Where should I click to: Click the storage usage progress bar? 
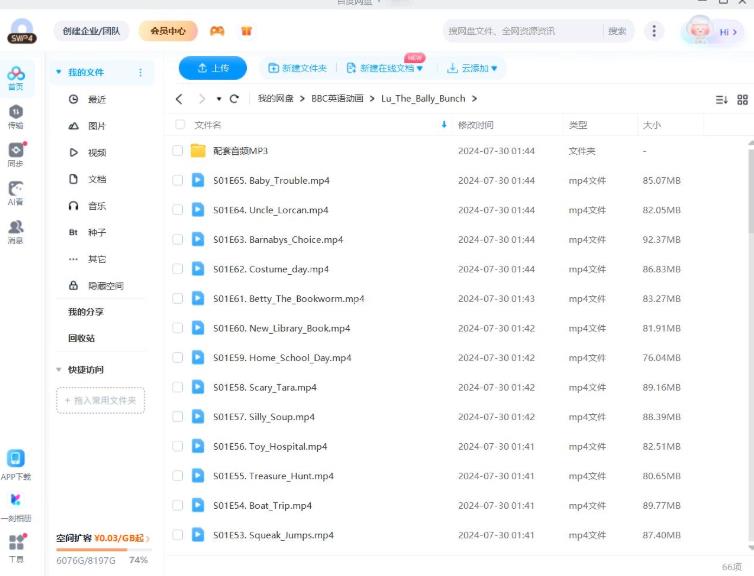(x=103, y=550)
